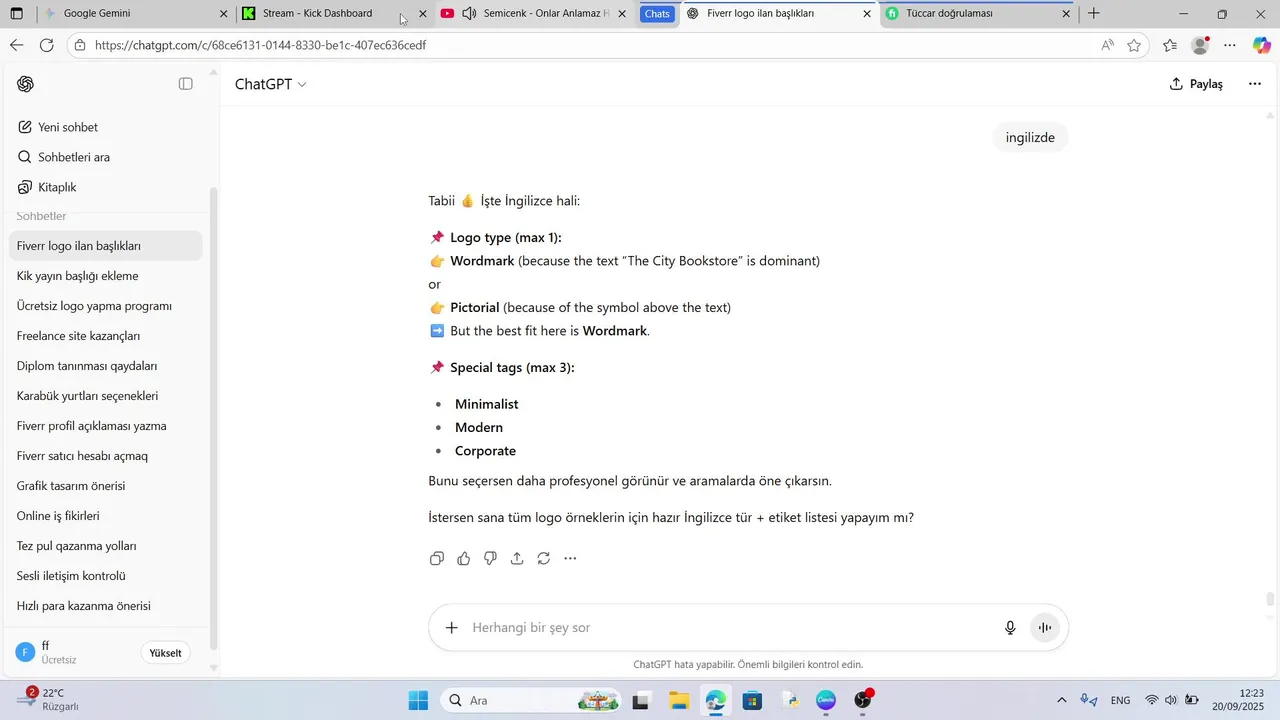Open the Windows Start menu

418,700
